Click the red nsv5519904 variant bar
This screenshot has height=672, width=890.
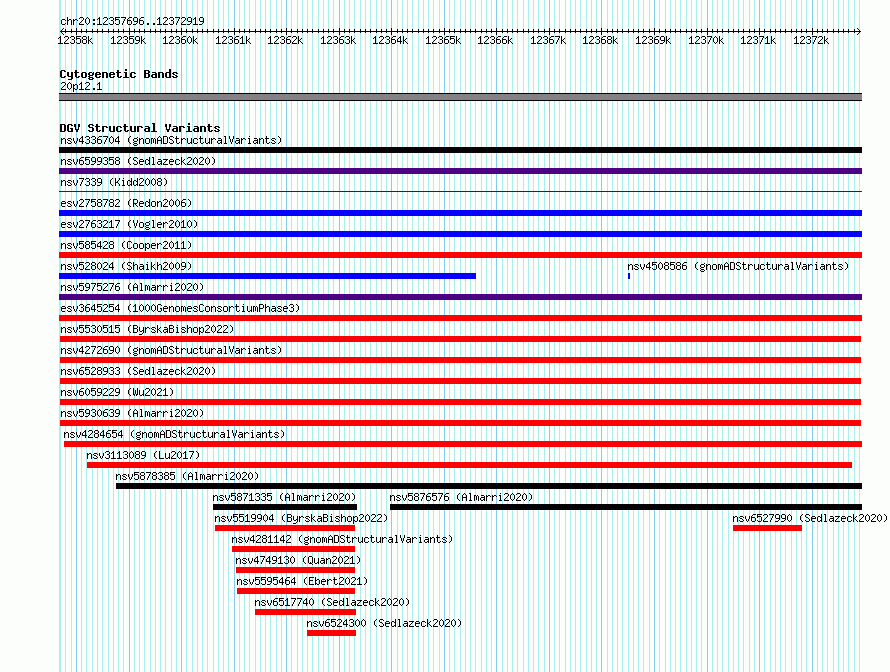(x=285, y=528)
